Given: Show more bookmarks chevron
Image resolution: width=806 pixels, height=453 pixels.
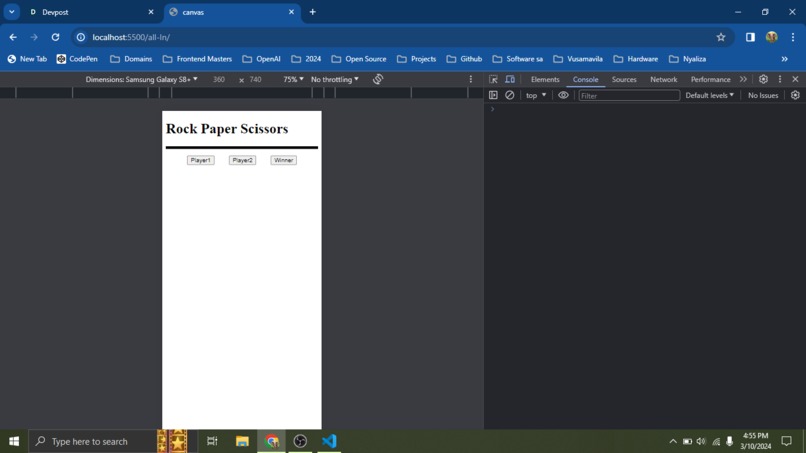Looking at the screenshot, I should click(x=784, y=59).
